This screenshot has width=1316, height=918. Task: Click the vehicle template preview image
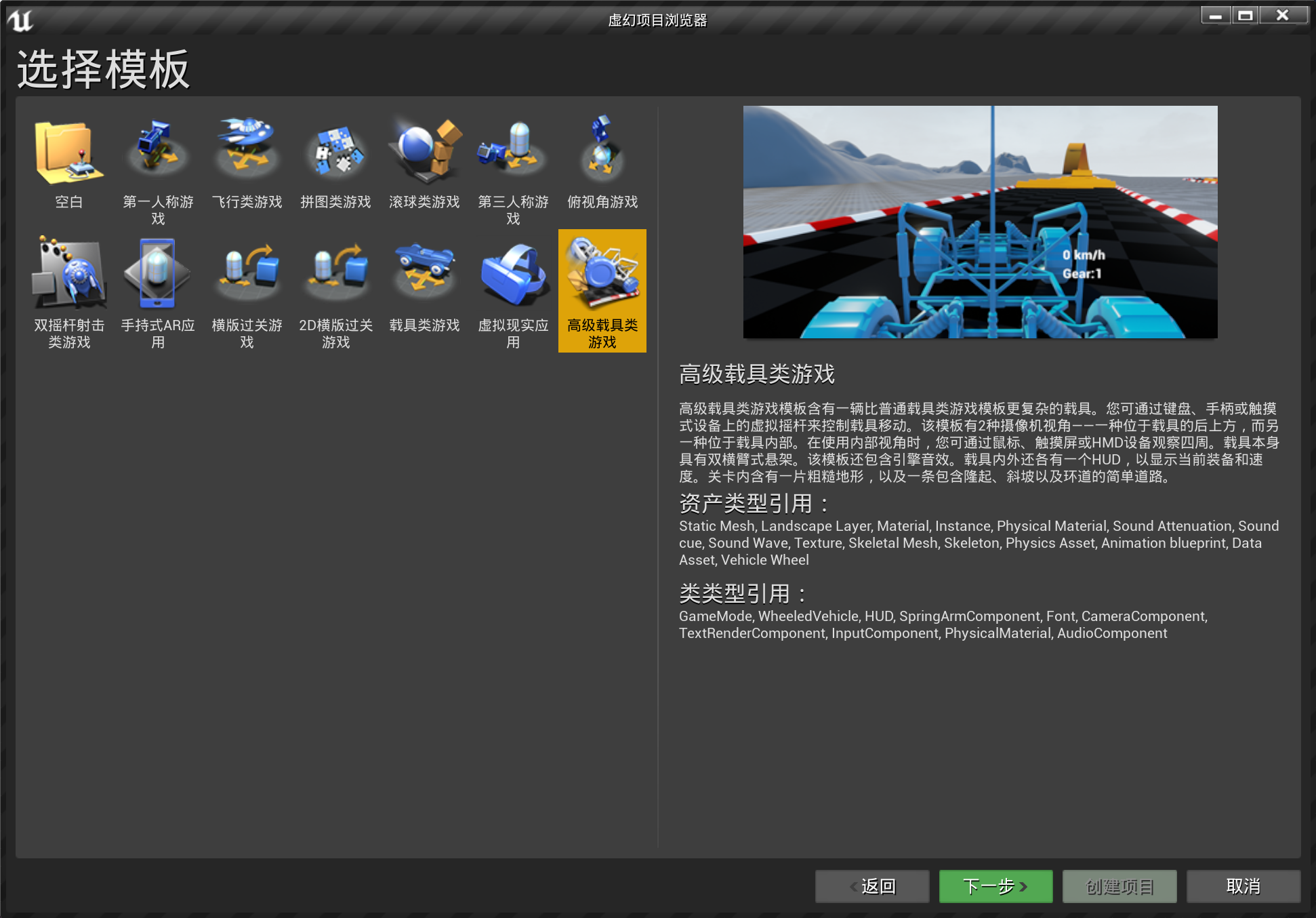[x=980, y=222]
